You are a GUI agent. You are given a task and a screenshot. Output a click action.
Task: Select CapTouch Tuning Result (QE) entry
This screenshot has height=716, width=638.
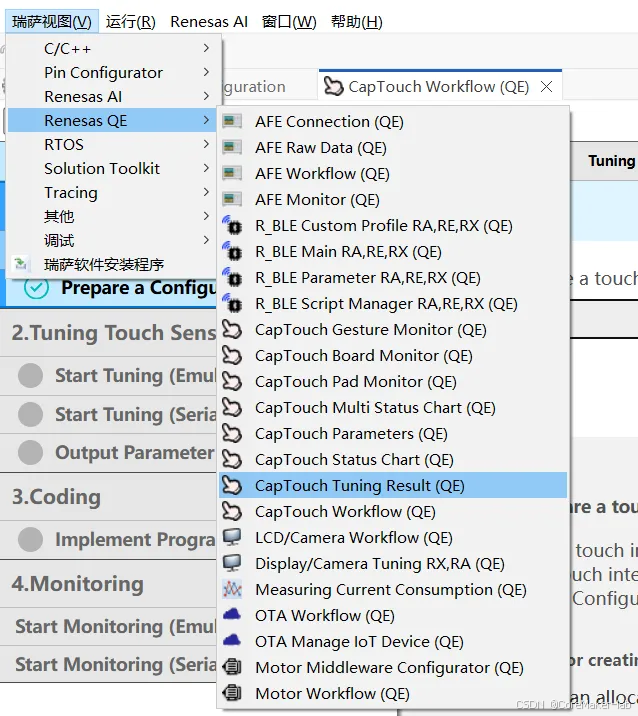tap(393, 485)
